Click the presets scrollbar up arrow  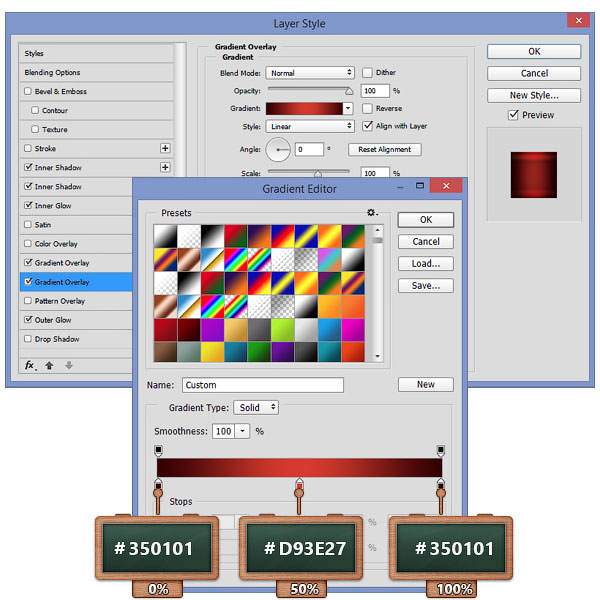coord(377,230)
